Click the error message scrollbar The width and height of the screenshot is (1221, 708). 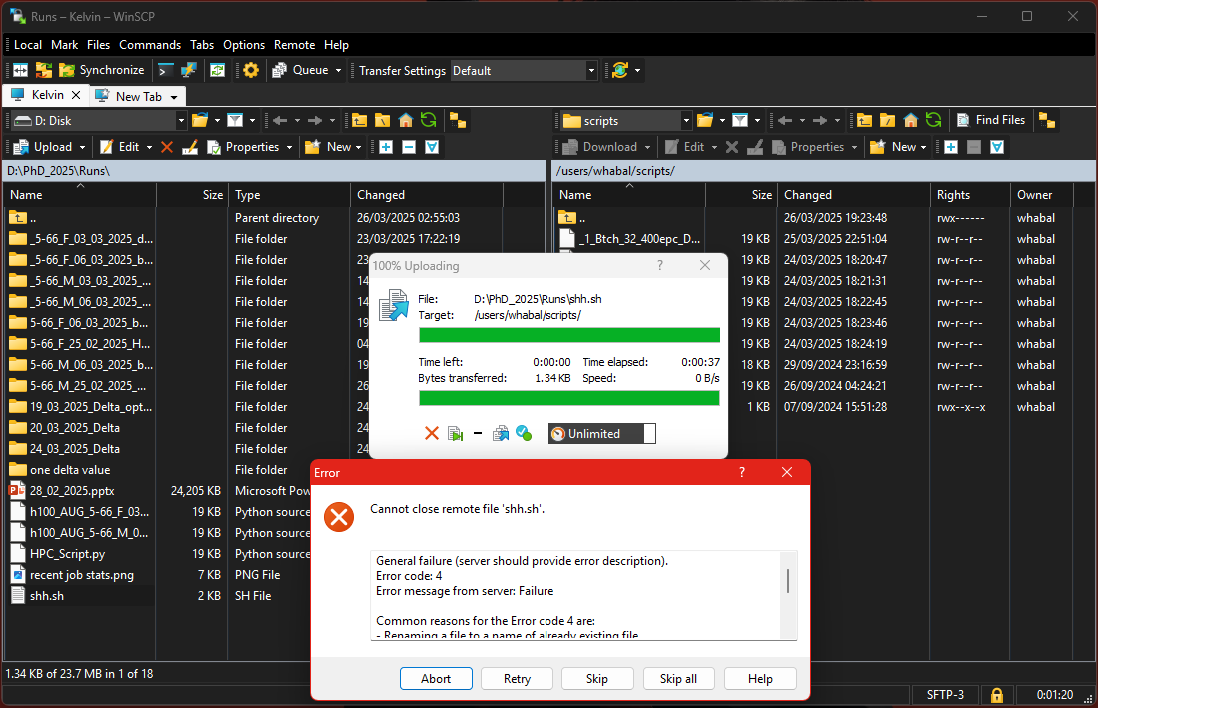pos(788,581)
